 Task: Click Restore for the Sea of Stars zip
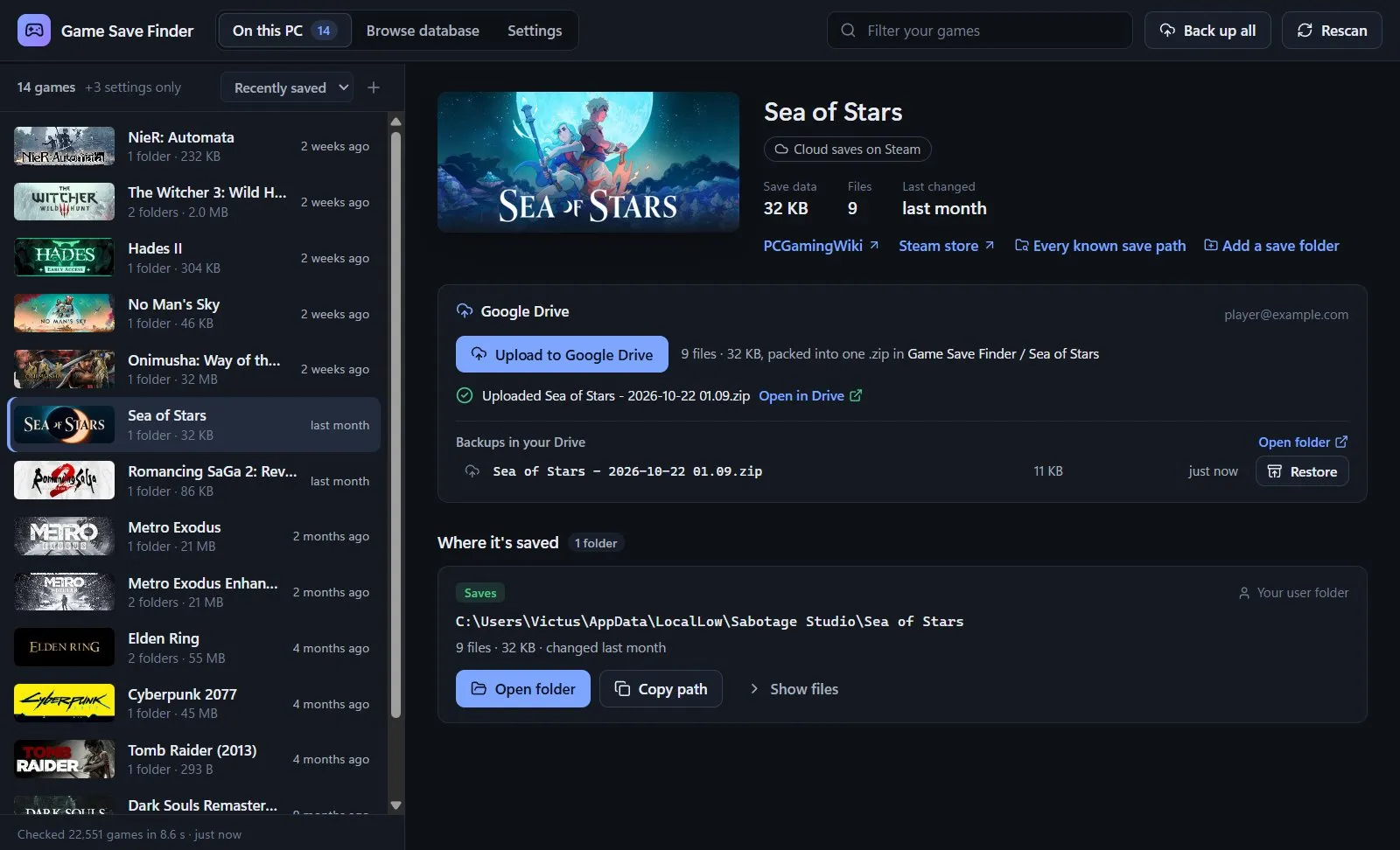click(1302, 471)
